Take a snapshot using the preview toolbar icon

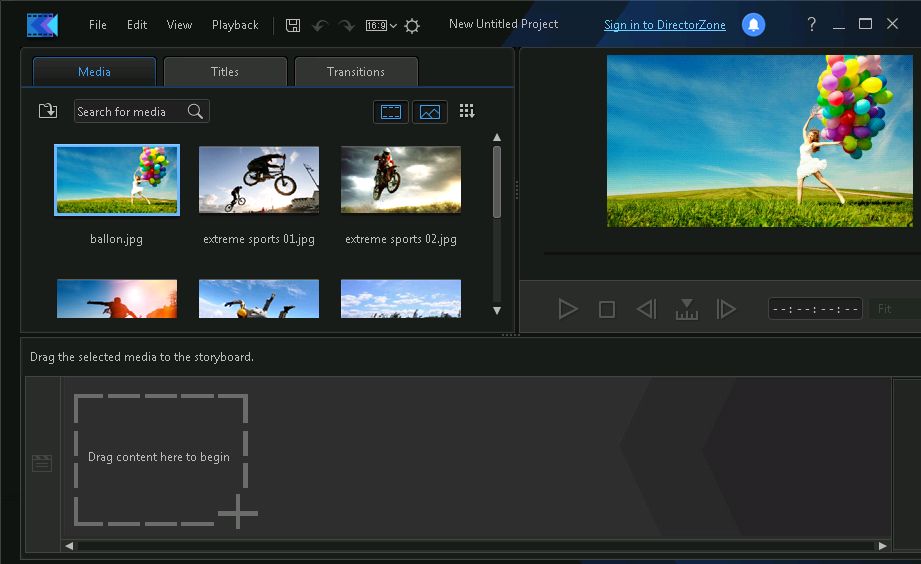coord(686,309)
